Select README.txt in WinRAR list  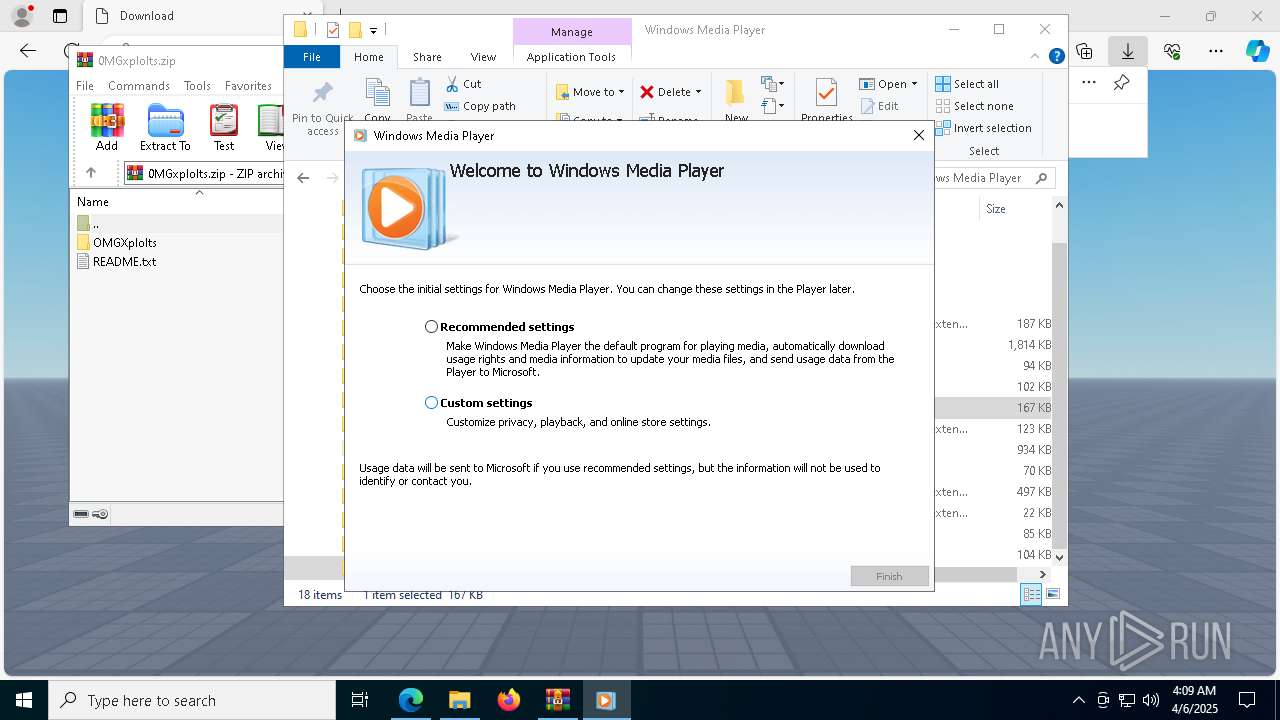click(124, 262)
